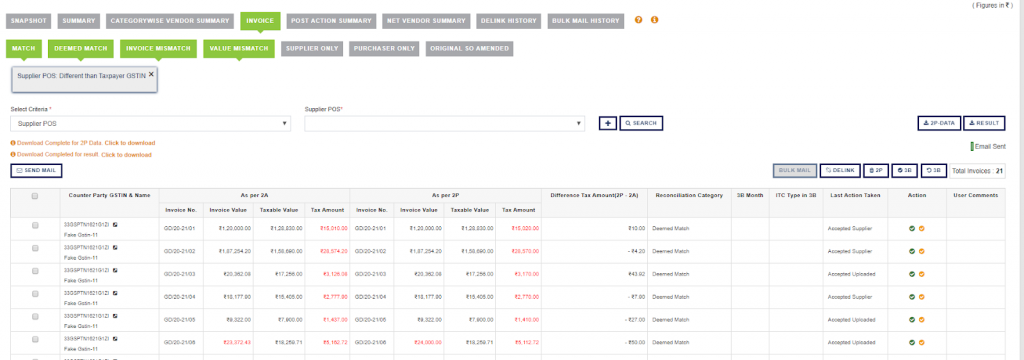The height and width of the screenshot is (360, 1024).
Task: Click green accept icon for invoice GD/20-21/05
Action: (x=912, y=320)
